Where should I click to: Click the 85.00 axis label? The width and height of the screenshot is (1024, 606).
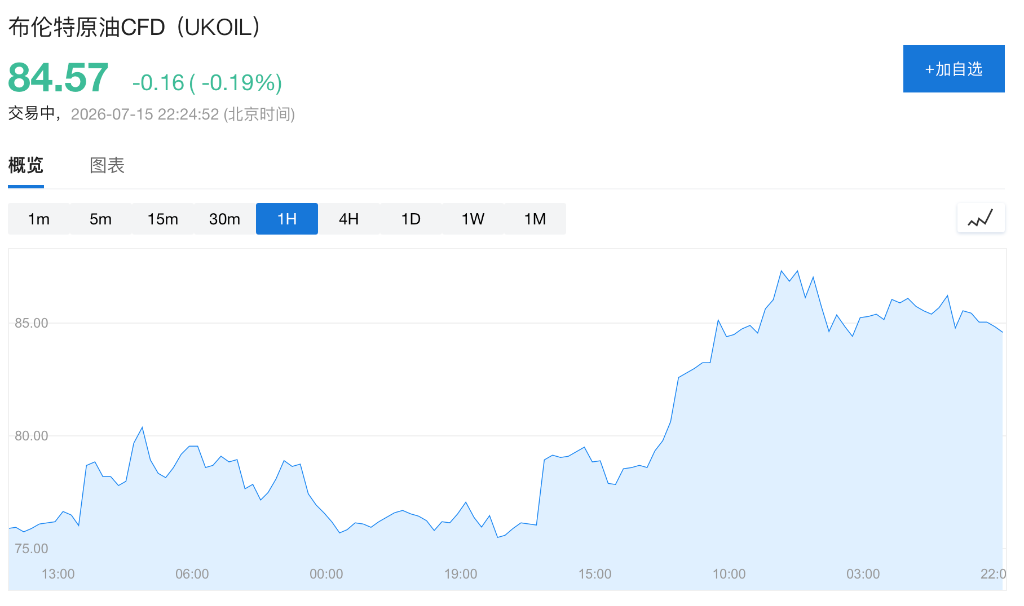coord(31,323)
